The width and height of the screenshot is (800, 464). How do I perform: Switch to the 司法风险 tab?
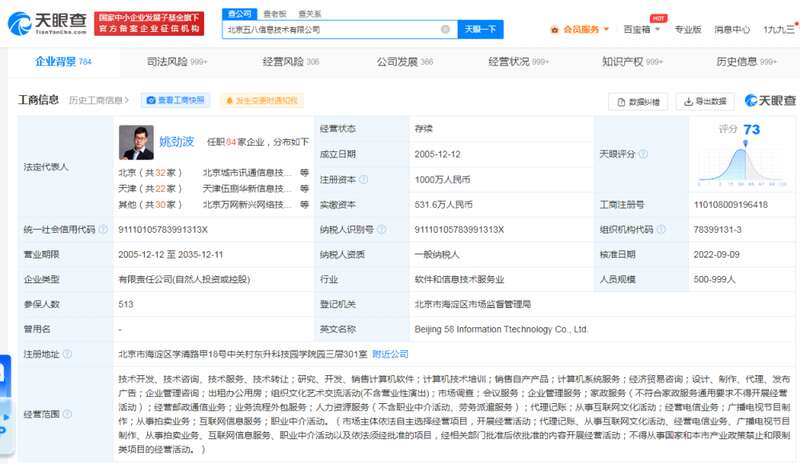point(177,62)
